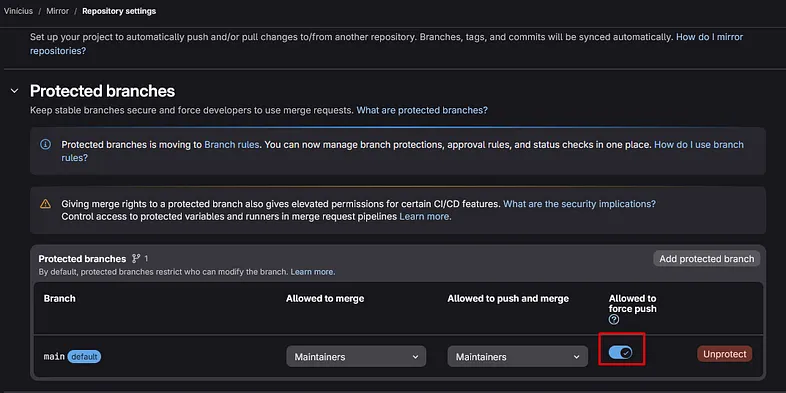The width and height of the screenshot is (786, 393).
Task: Click the Allowed to force push header
Action: click(x=632, y=304)
